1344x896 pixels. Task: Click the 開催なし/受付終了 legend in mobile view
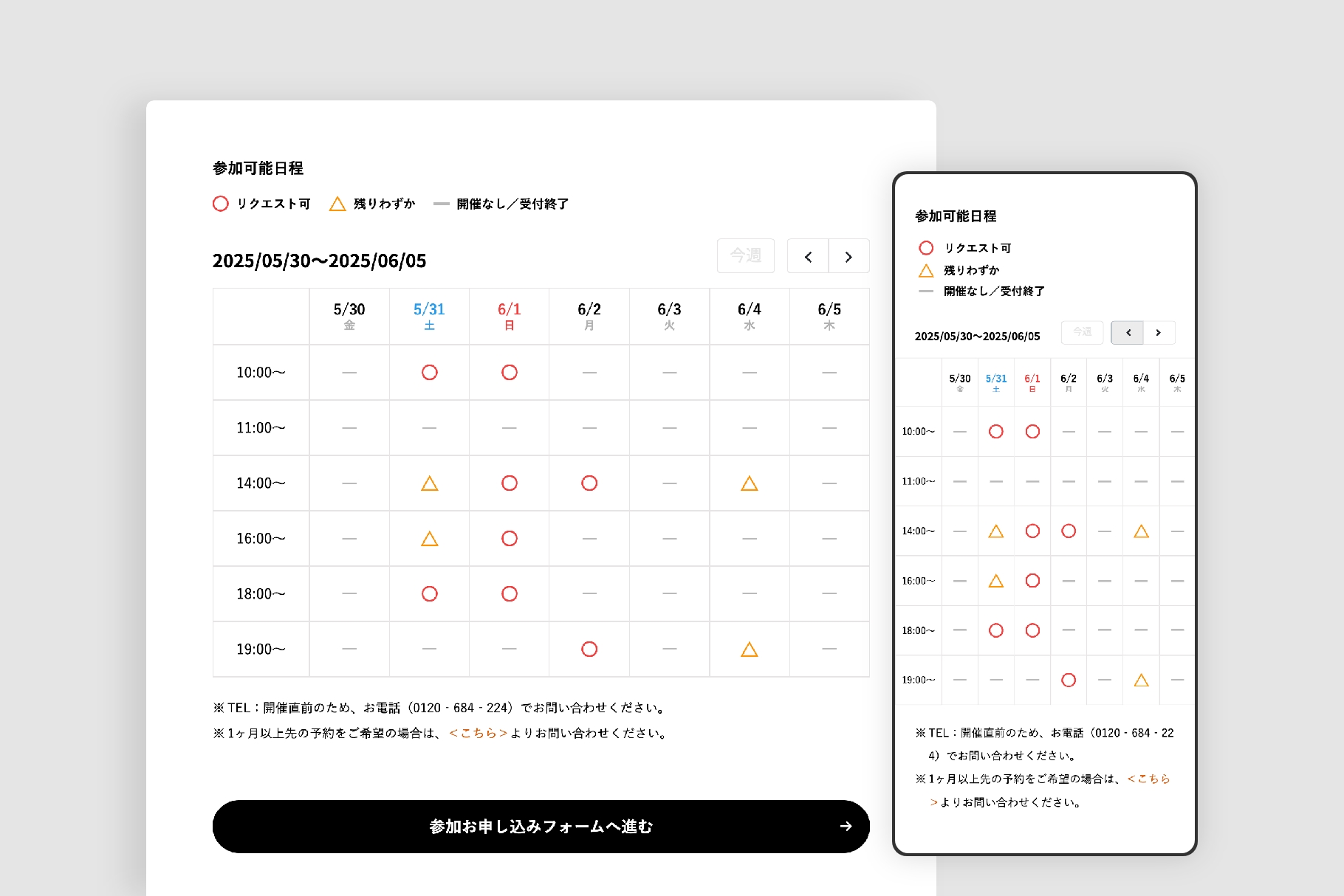click(981, 292)
